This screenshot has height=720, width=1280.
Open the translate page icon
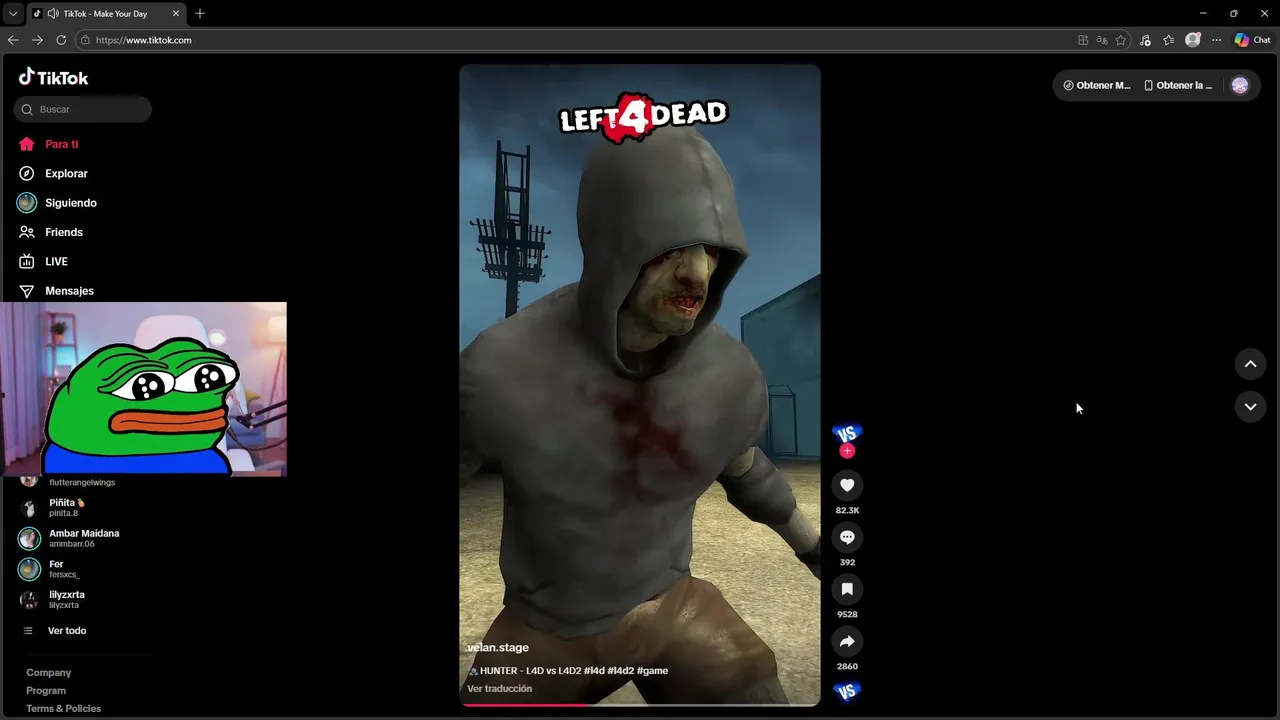coord(1102,40)
